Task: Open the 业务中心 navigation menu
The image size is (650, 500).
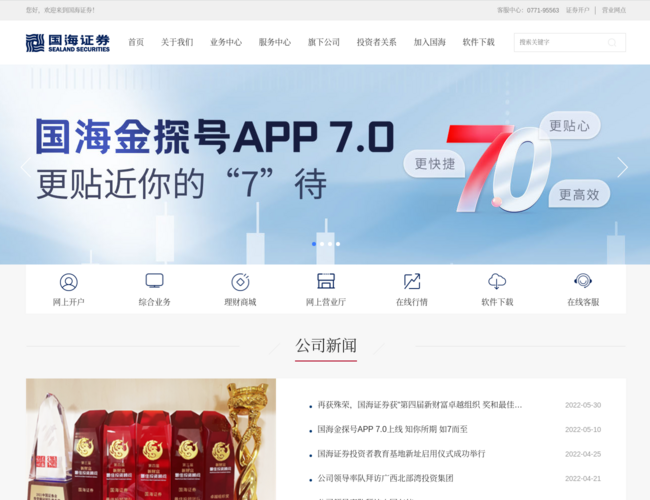Action: pyautogui.click(x=226, y=43)
